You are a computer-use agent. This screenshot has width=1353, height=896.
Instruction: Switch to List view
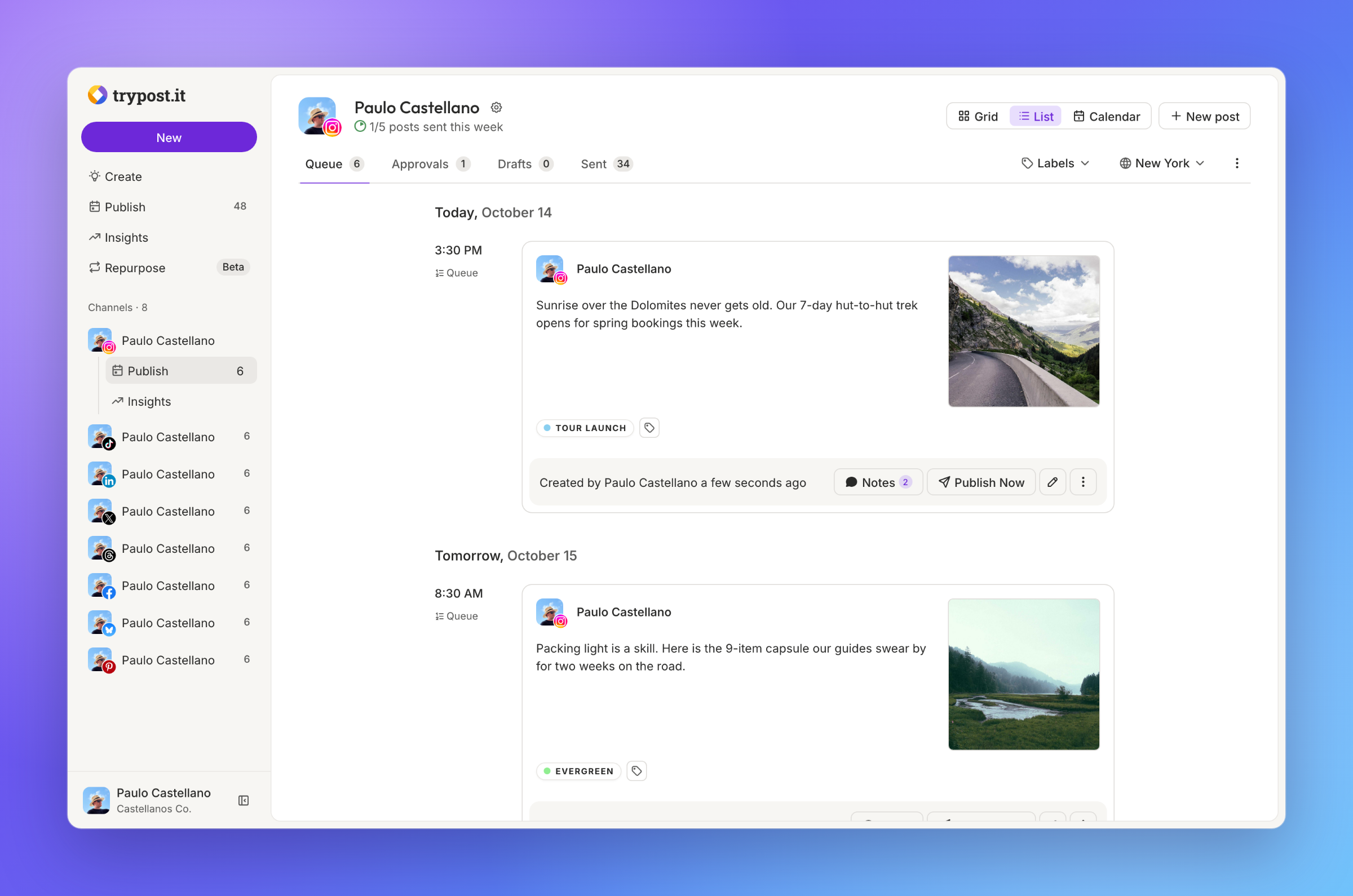coord(1035,117)
